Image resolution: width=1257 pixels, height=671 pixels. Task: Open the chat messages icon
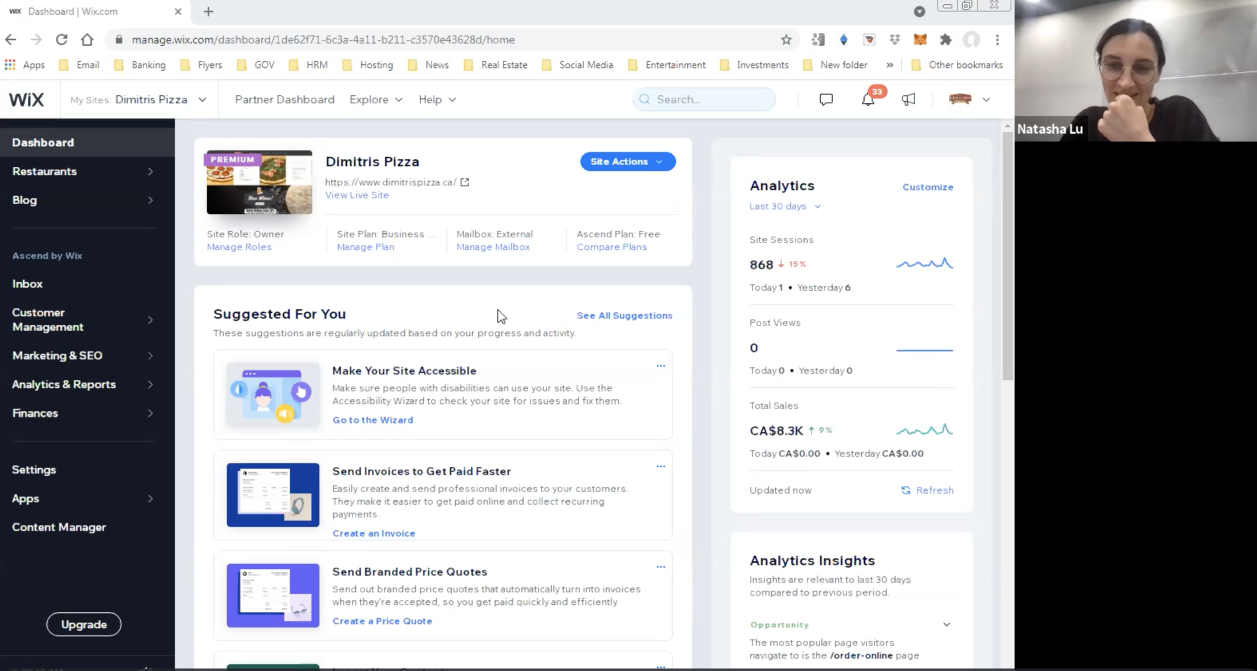(826, 99)
